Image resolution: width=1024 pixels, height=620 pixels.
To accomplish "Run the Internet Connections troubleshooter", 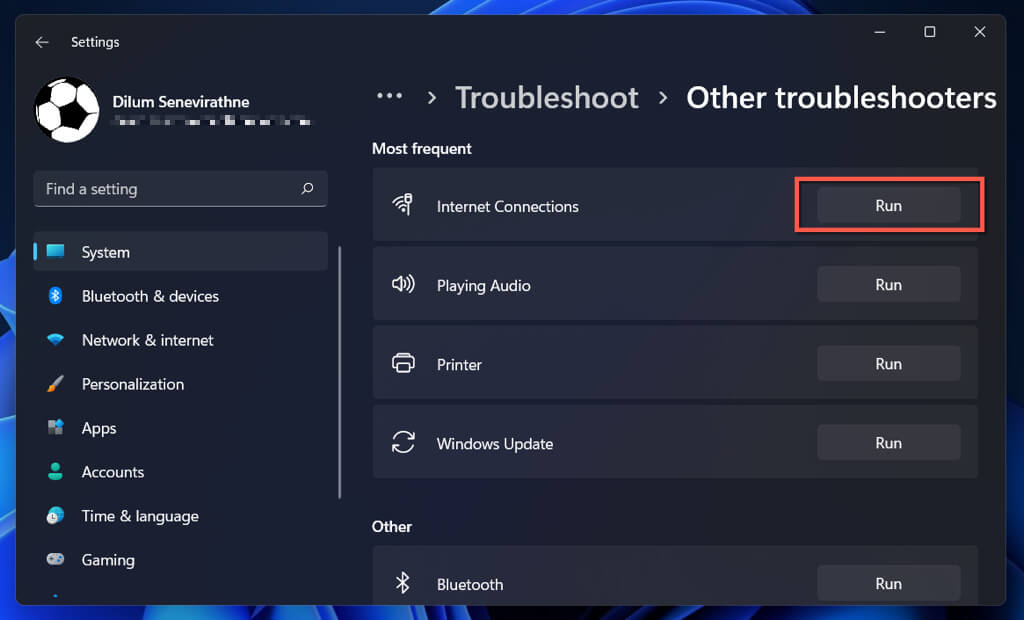I will (x=888, y=206).
